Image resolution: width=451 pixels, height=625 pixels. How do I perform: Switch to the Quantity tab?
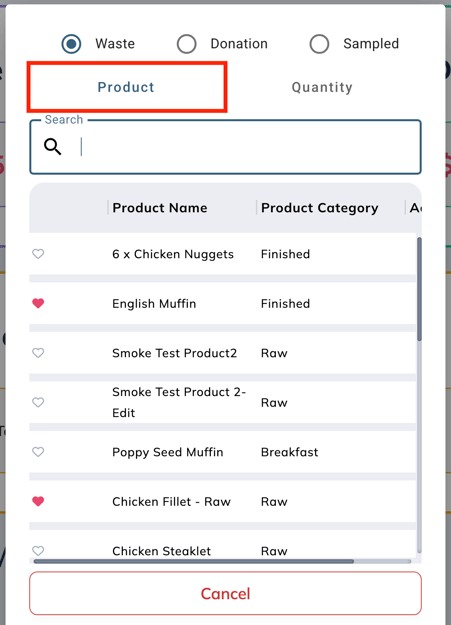(322, 87)
